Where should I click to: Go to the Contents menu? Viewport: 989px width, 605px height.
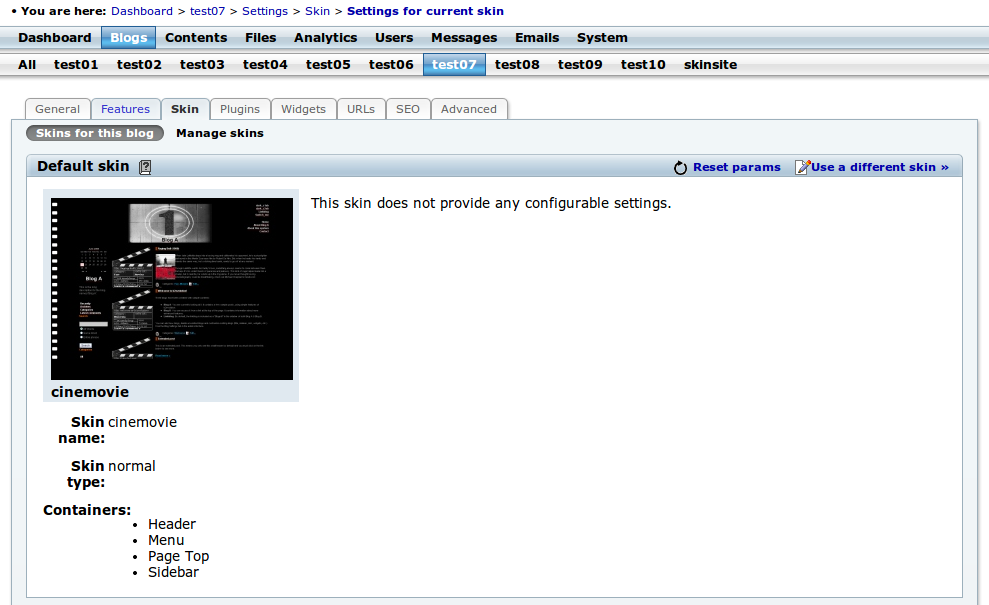click(196, 38)
